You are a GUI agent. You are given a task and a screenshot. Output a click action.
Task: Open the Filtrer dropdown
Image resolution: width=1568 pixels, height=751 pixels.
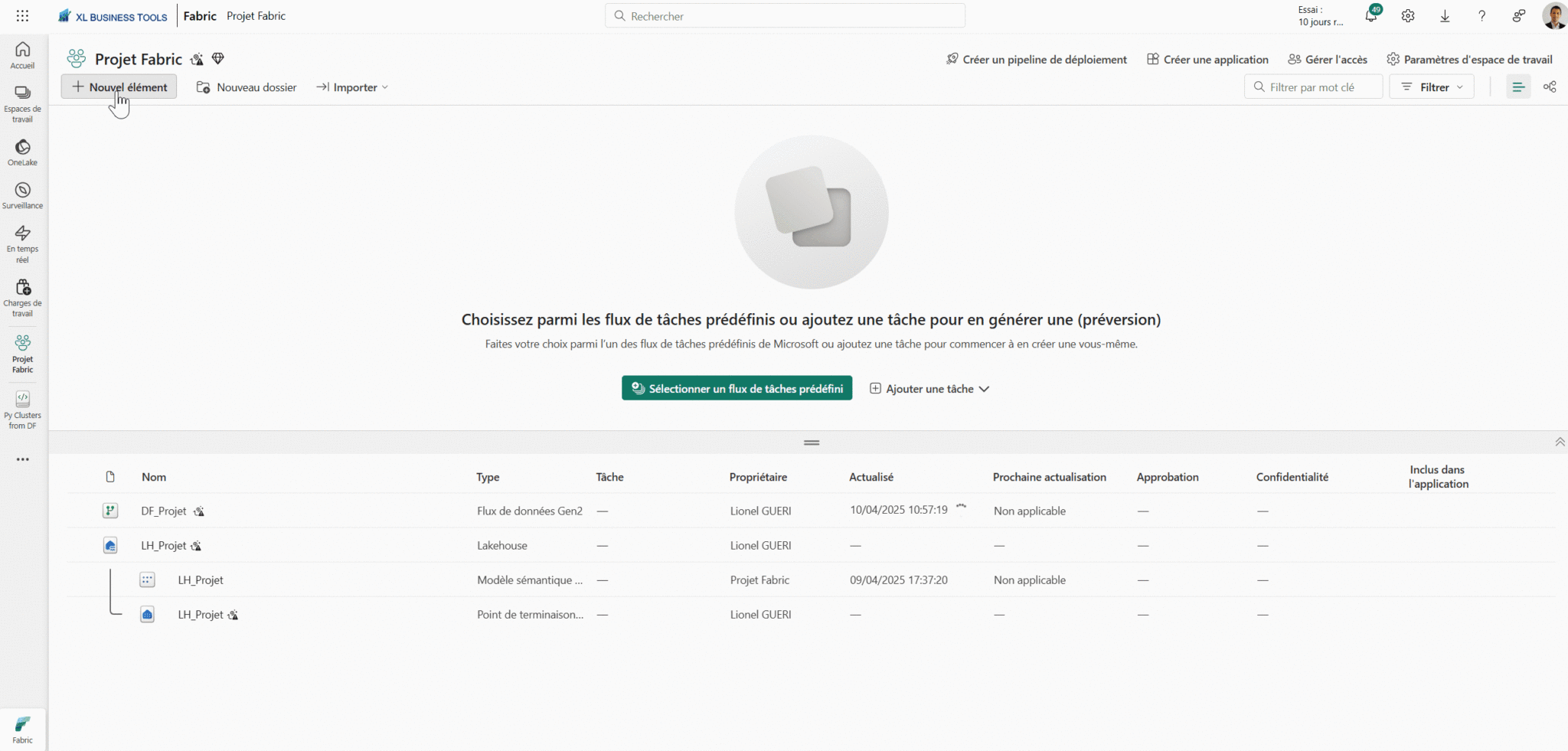[x=1432, y=87]
